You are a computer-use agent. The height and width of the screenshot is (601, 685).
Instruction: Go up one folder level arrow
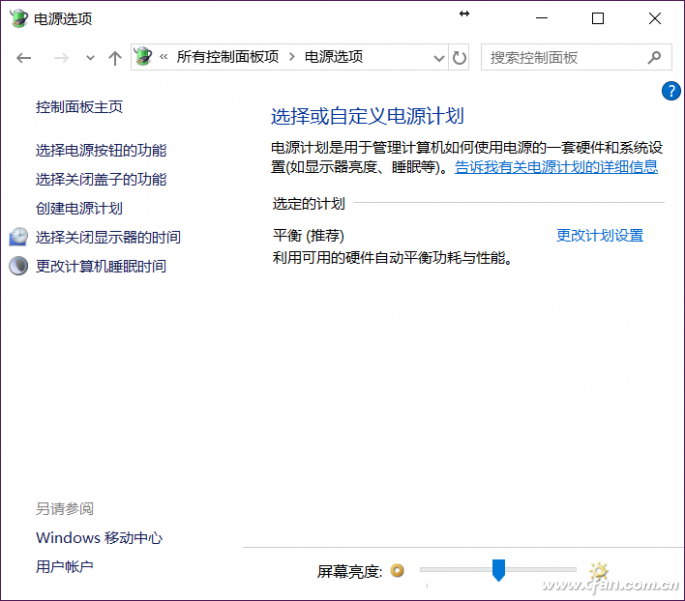coord(115,58)
